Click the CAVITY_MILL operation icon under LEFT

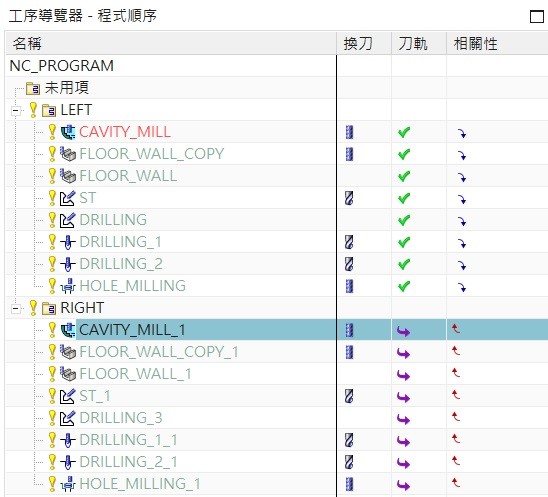click(x=68, y=132)
